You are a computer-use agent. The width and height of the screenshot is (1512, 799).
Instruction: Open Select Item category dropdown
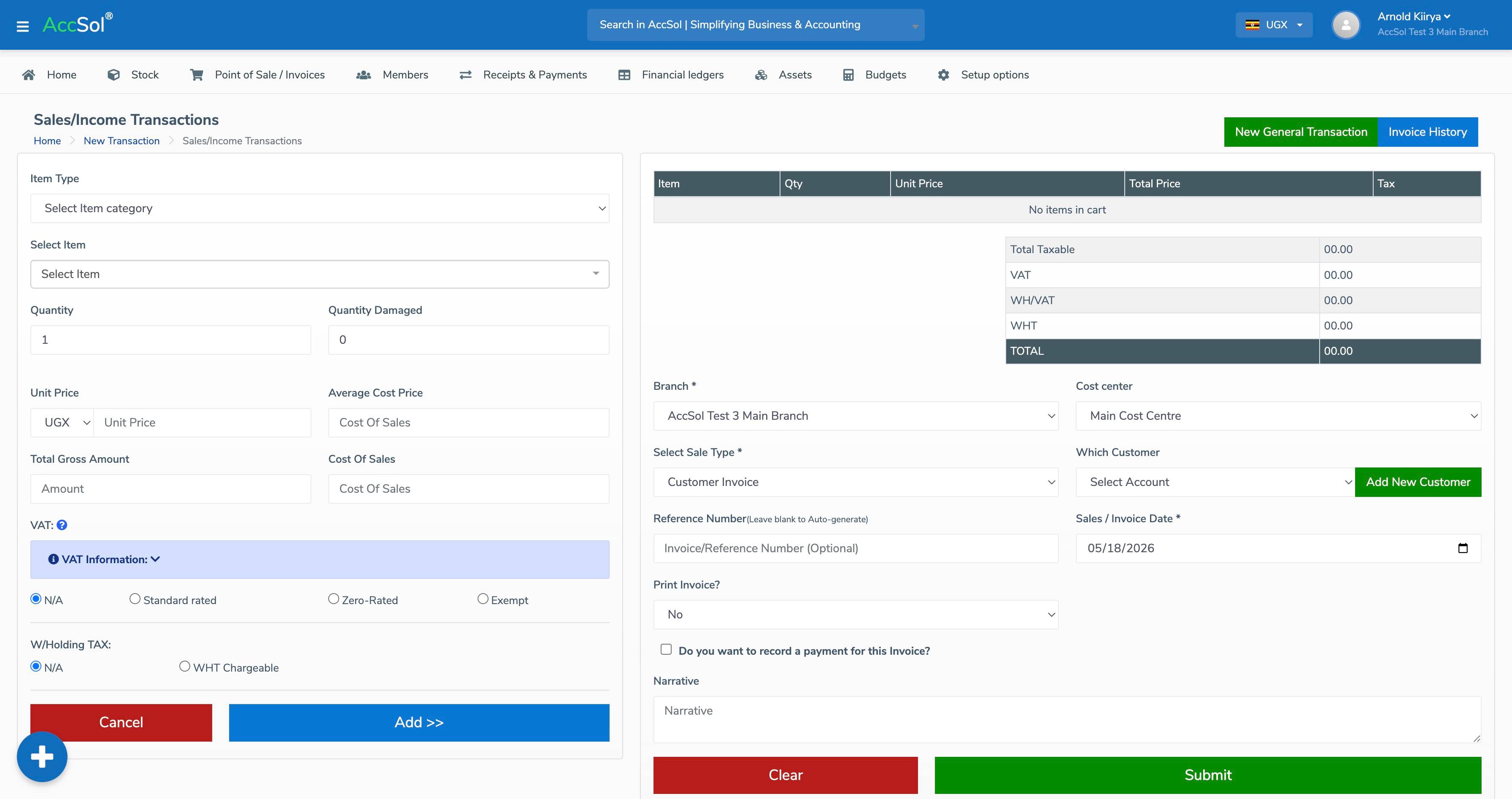(320, 208)
